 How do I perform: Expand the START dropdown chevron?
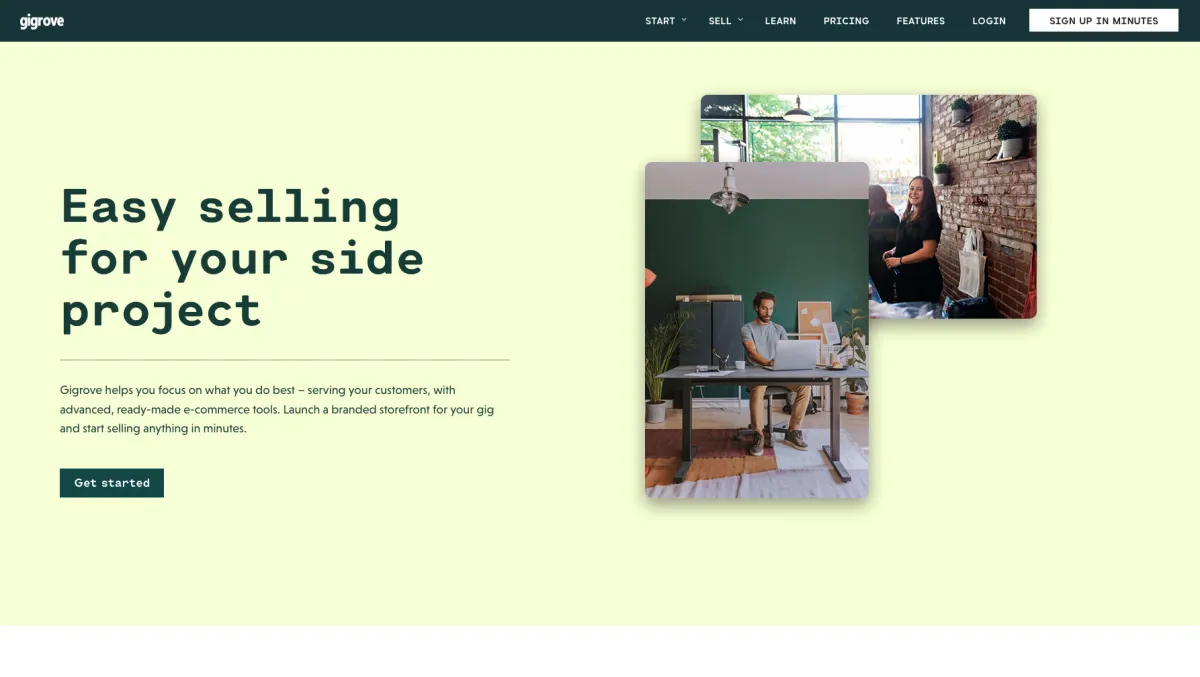tap(684, 20)
